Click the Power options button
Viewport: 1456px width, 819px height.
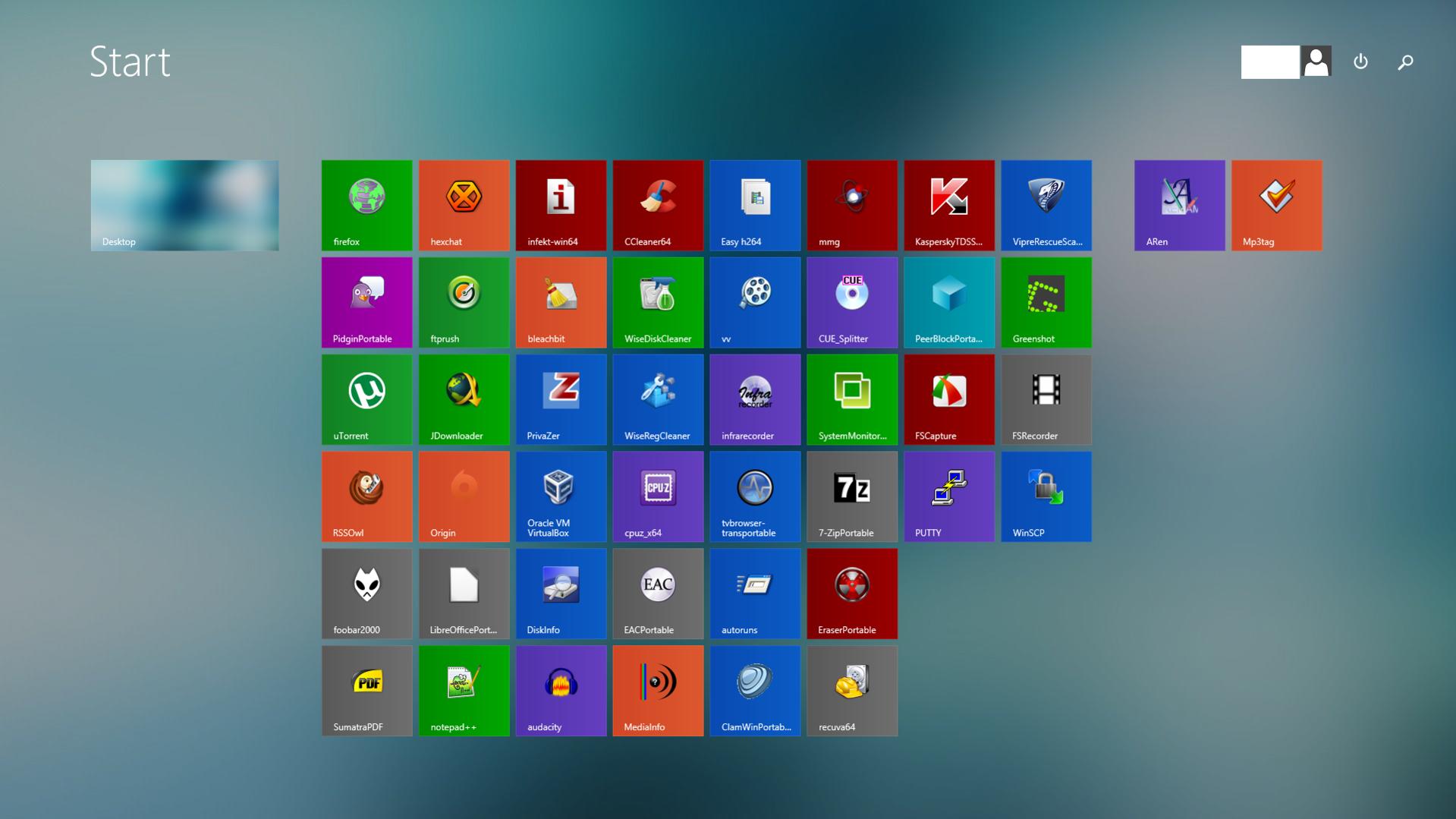click(x=1360, y=61)
